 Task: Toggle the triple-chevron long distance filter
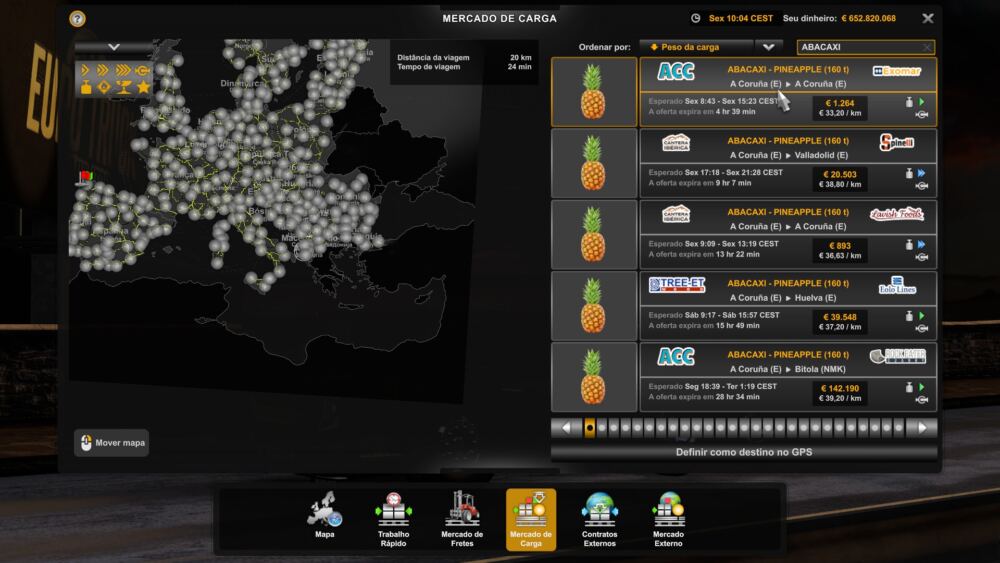[x=123, y=71]
